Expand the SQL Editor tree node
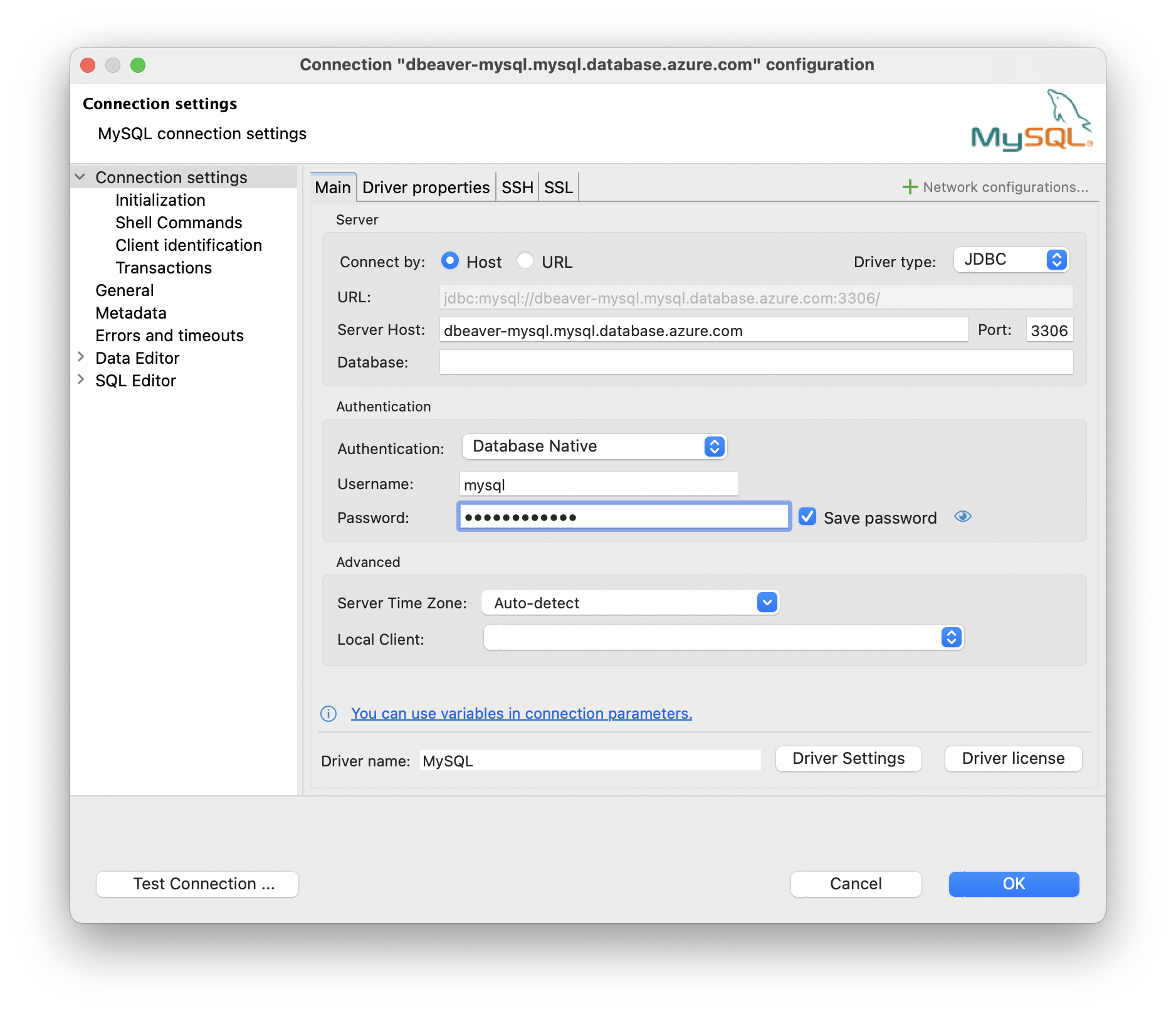The height and width of the screenshot is (1016, 1176). 81,379
